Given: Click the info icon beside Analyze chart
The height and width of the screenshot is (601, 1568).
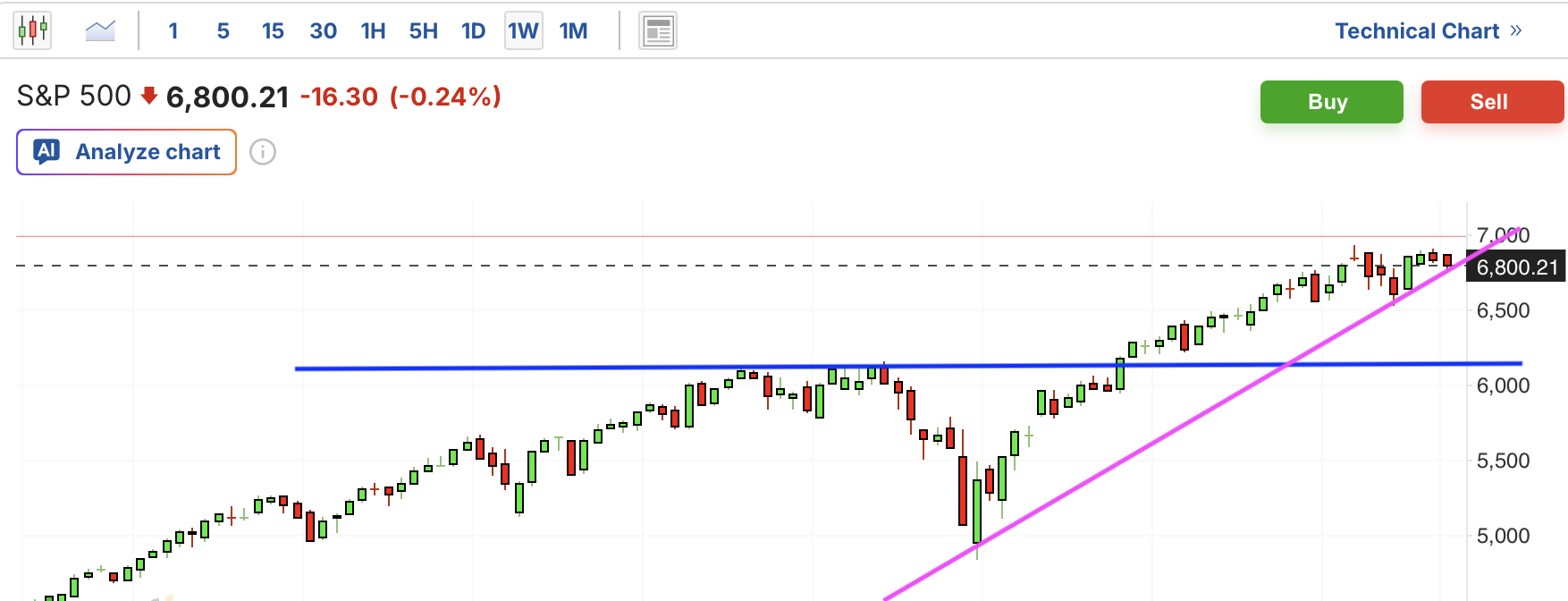Looking at the screenshot, I should pos(263,152).
